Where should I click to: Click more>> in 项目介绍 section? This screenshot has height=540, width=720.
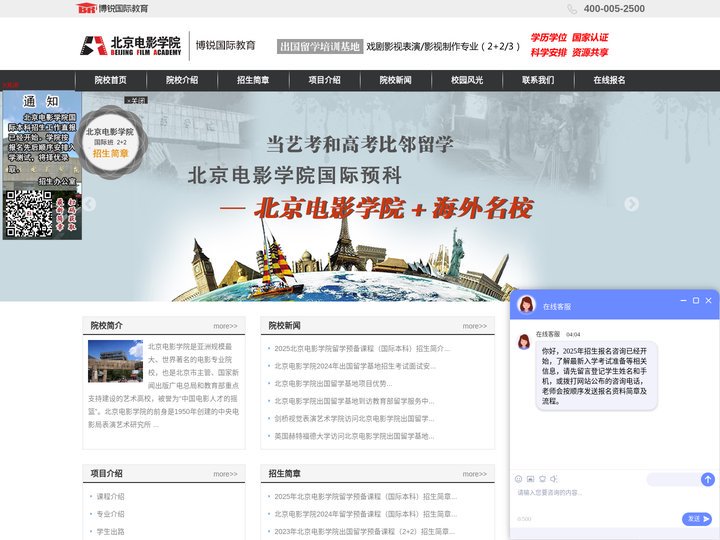click(x=225, y=474)
